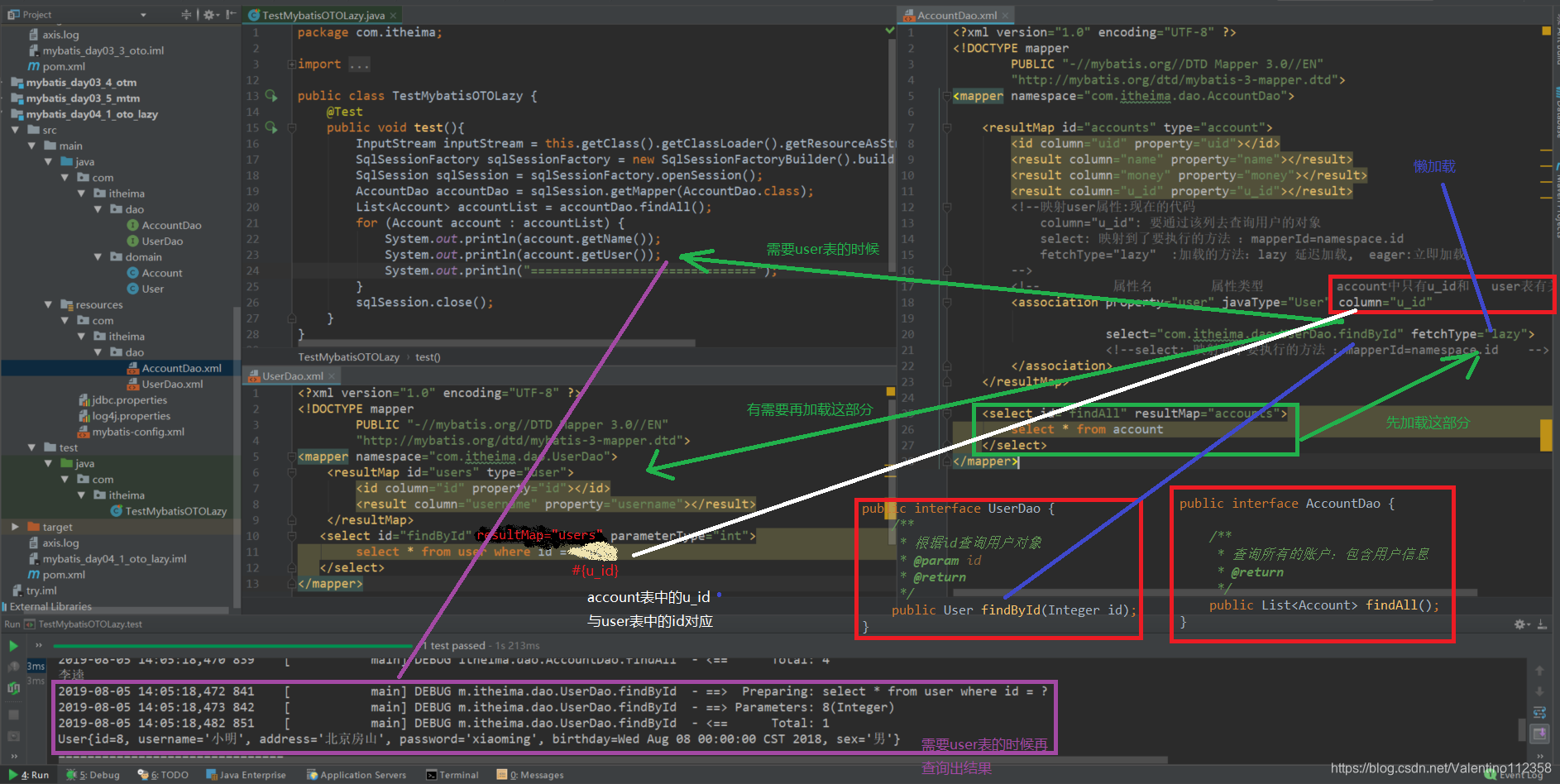The image size is (1560, 784).
Task: Collapse the src folder
Action: 16,130
